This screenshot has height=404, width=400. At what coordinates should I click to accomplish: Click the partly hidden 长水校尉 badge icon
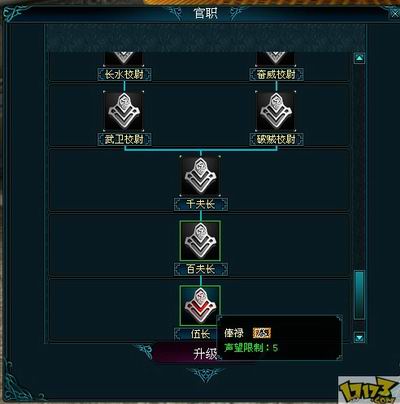(x=124, y=59)
